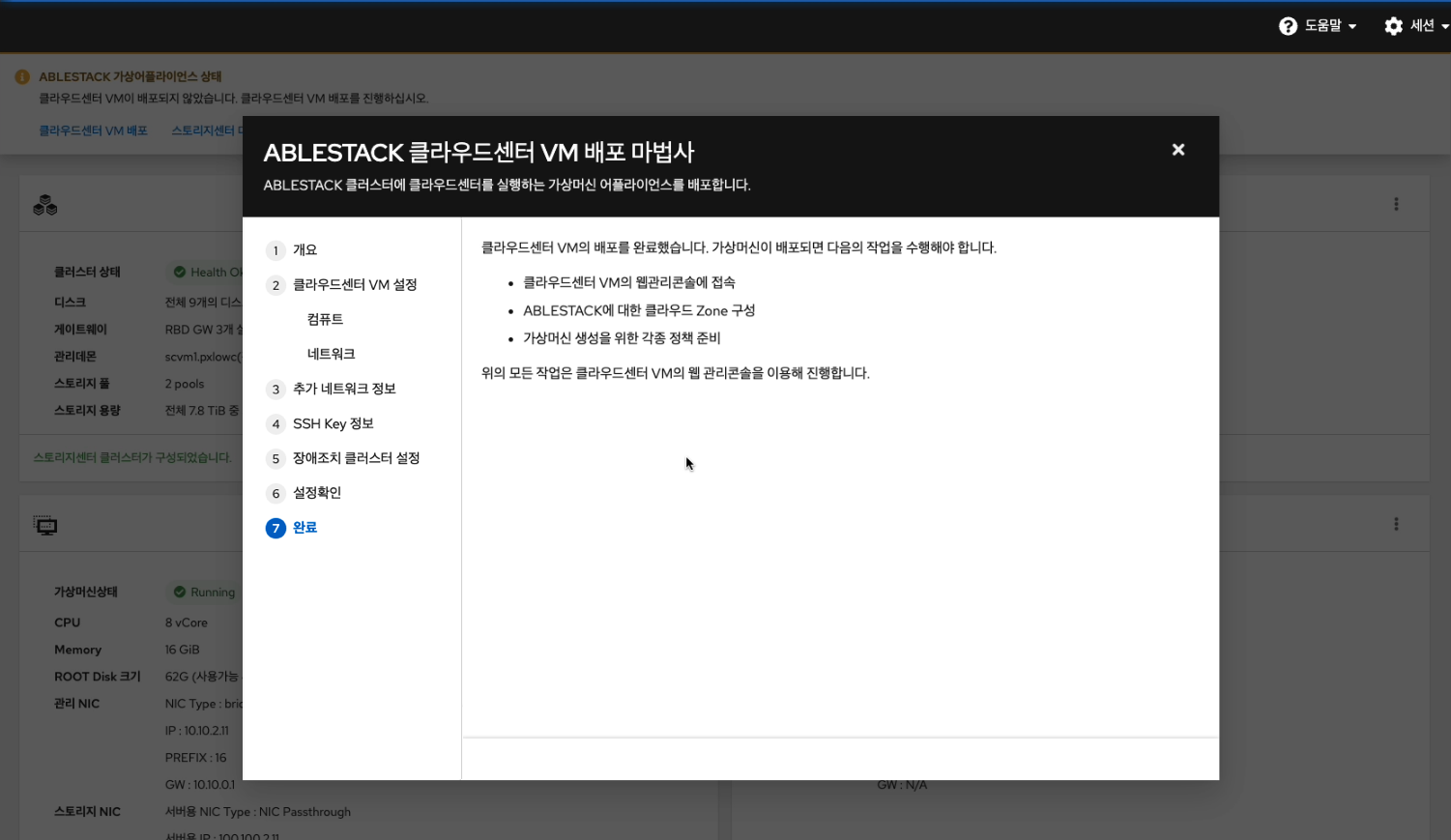Image resolution: width=1451 pixels, height=840 pixels.
Task: Close the cloud center VM deployment wizard
Action: 1177,150
